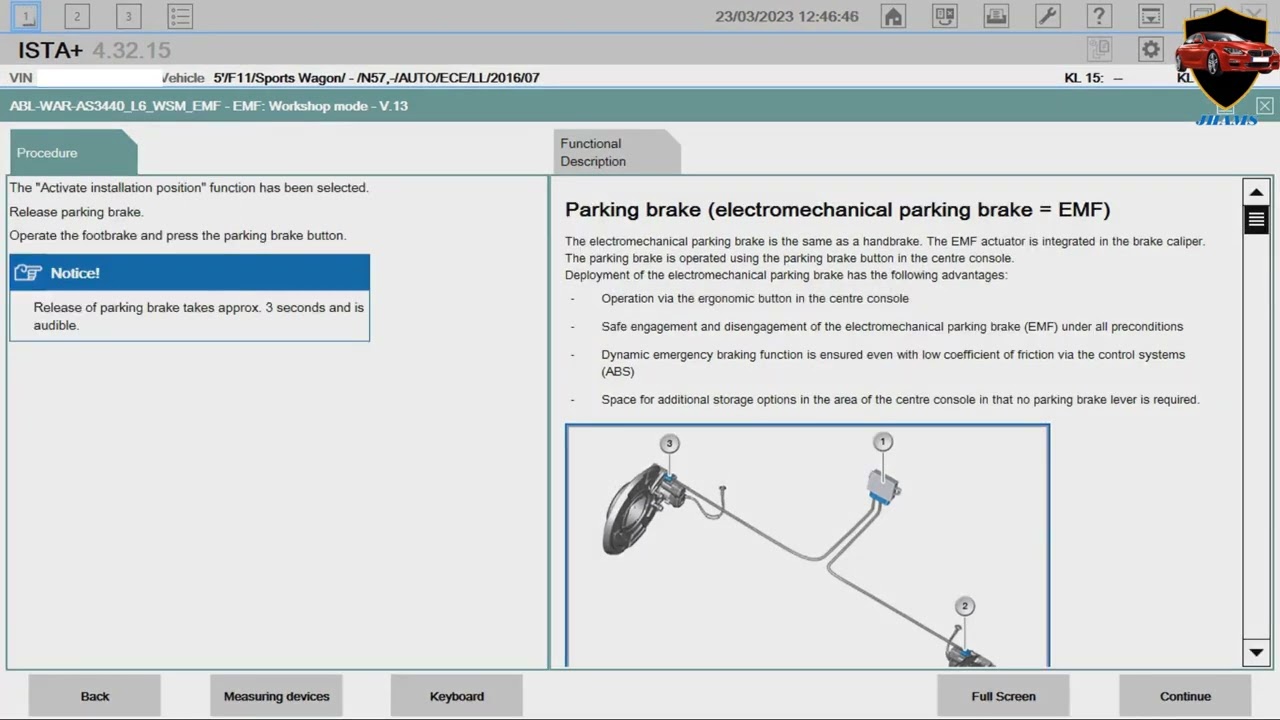Open the wrench administration icon
Image resolution: width=1280 pixels, height=720 pixels.
(1047, 16)
